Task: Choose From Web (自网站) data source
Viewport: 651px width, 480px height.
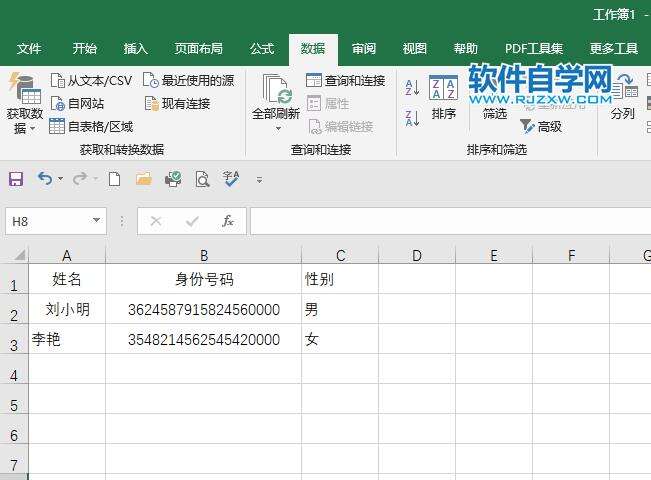Action: click(77, 103)
